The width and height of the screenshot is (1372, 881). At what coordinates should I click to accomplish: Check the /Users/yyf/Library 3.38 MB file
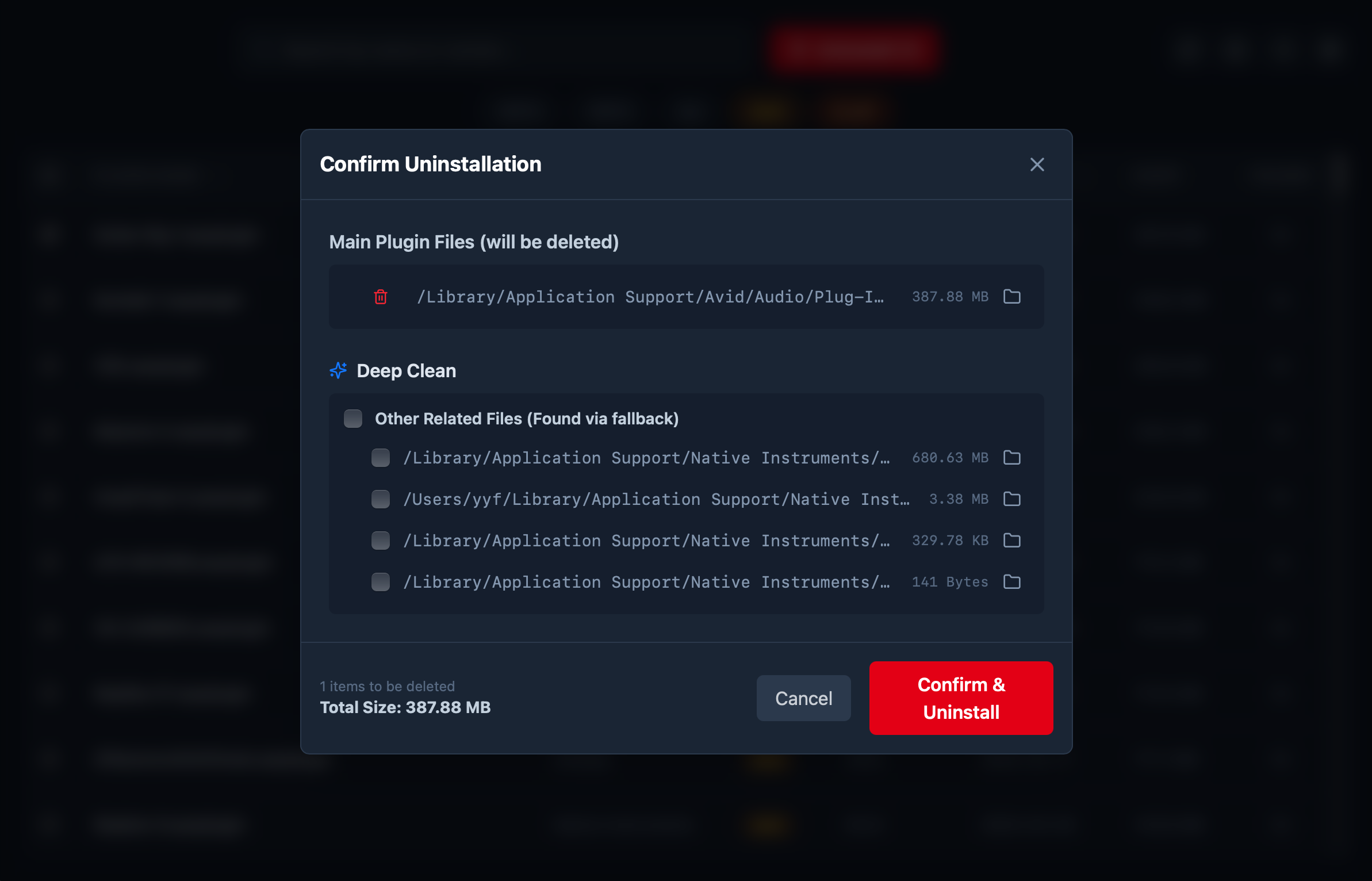click(x=381, y=499)
